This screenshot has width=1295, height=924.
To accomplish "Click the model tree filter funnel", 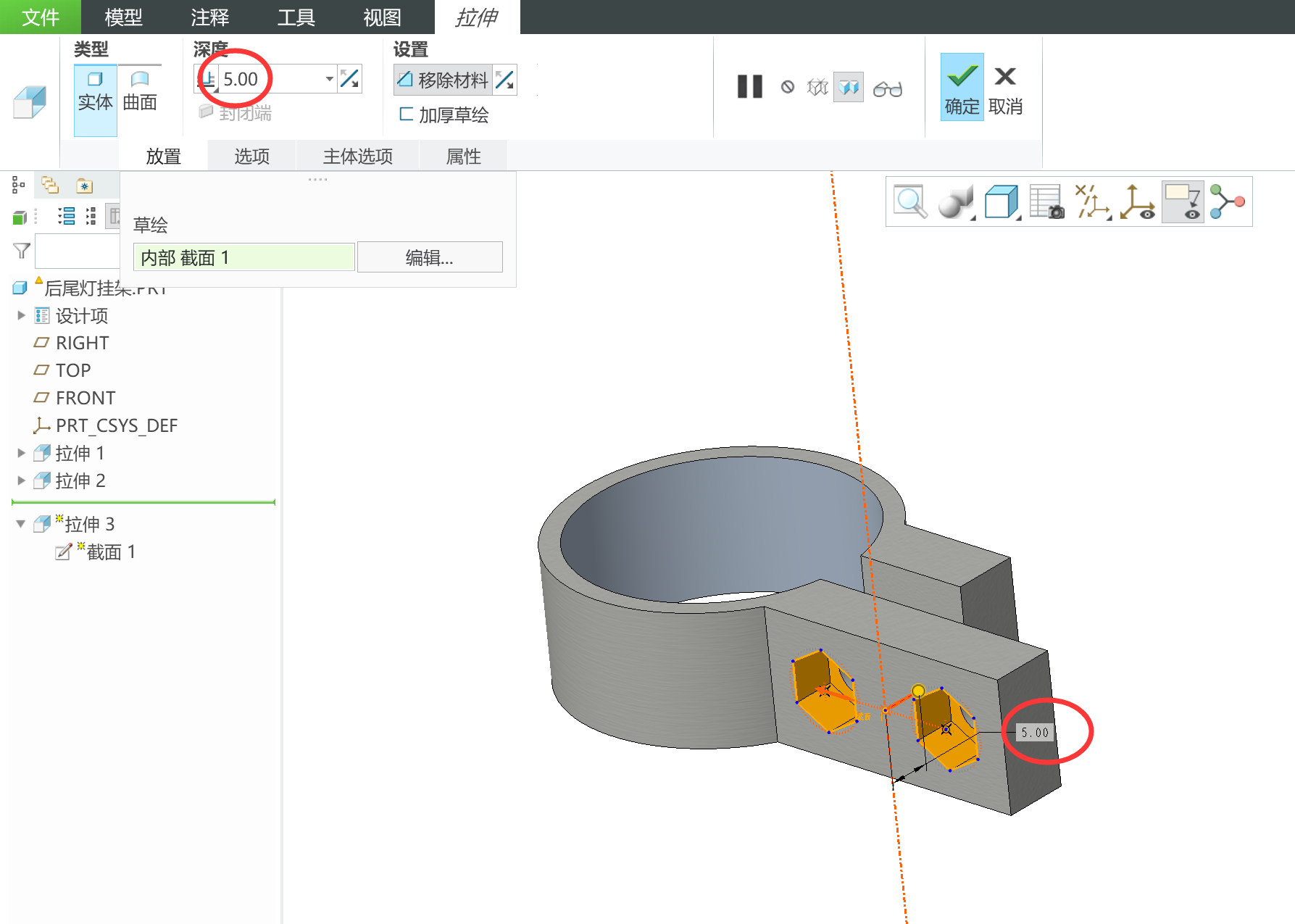I will tap(22, 251).
